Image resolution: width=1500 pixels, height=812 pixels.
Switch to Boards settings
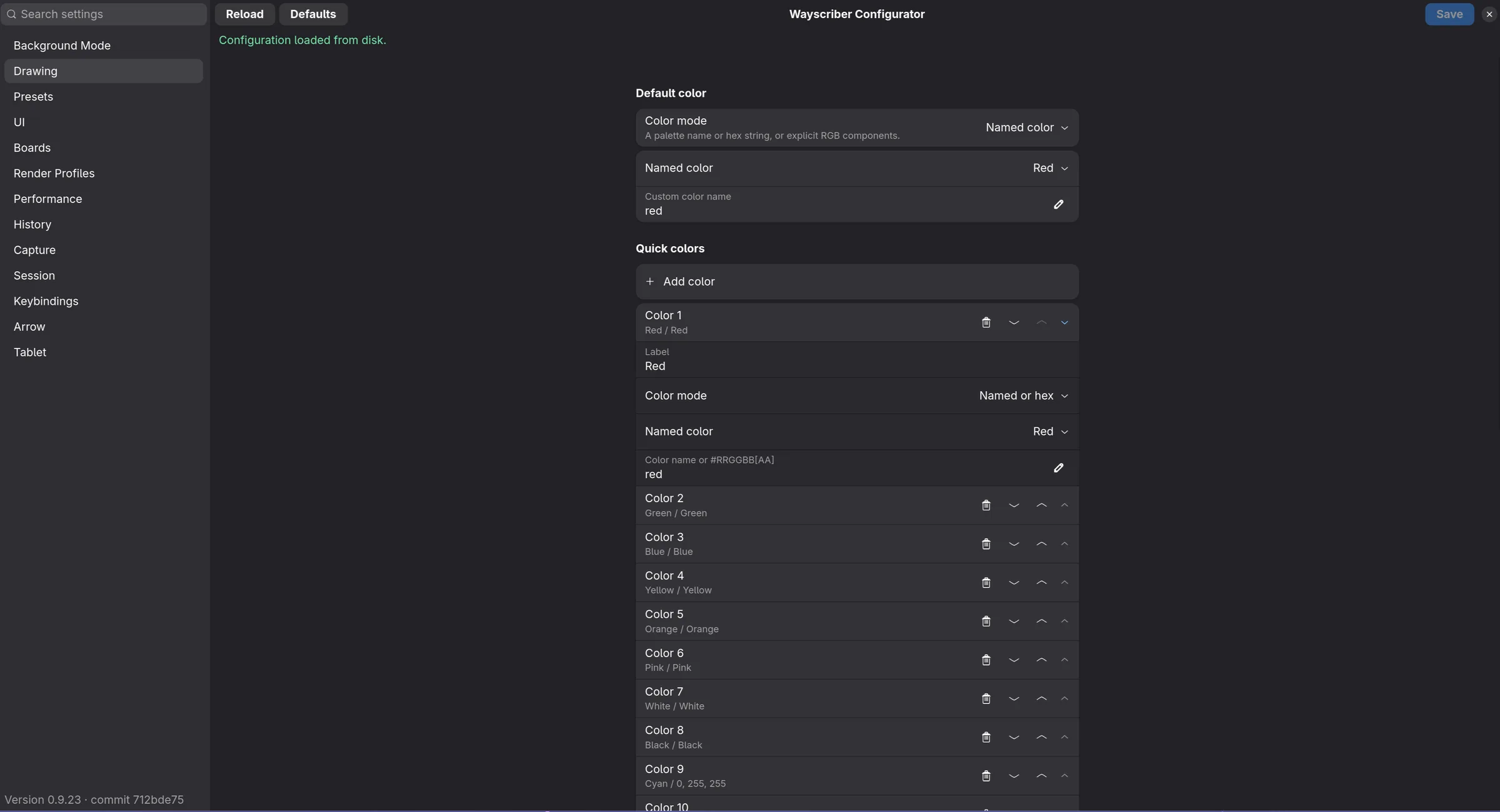pos(103,148)
